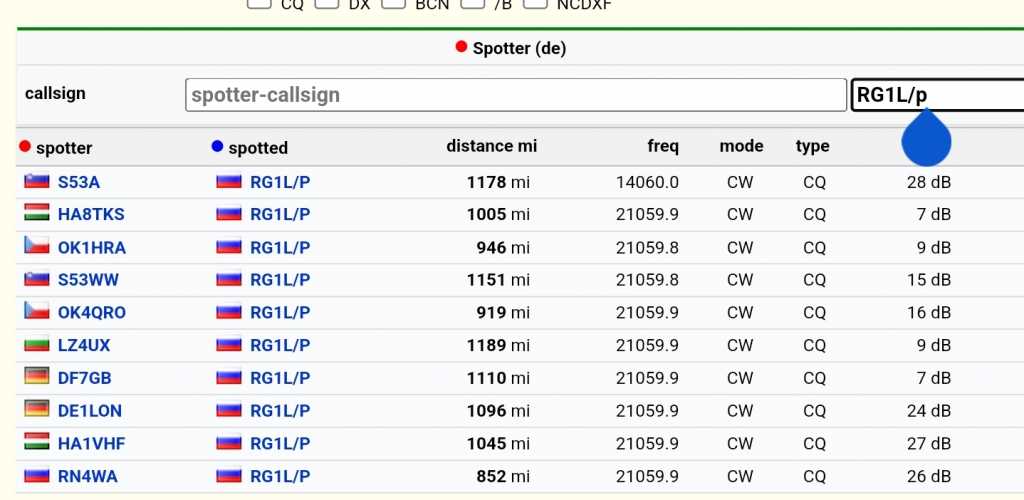Sort by the freq column header
Screen dimensions: 1024x500
coord(663,146)
